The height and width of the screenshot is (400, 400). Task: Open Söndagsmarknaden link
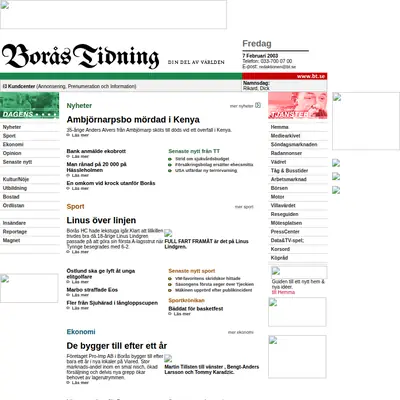click(294, 144)
